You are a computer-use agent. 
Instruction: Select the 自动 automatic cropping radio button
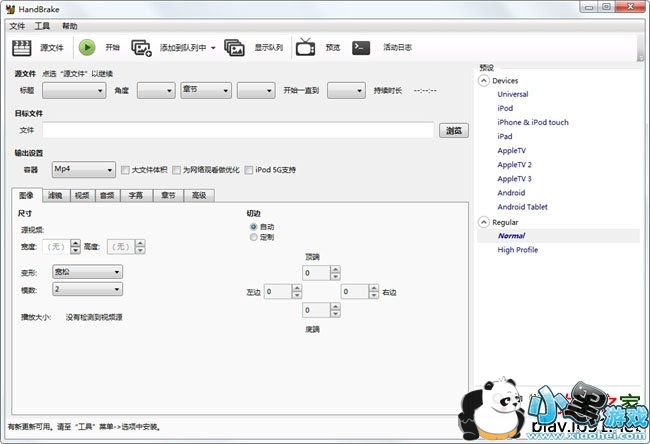[x=253, y=227]
